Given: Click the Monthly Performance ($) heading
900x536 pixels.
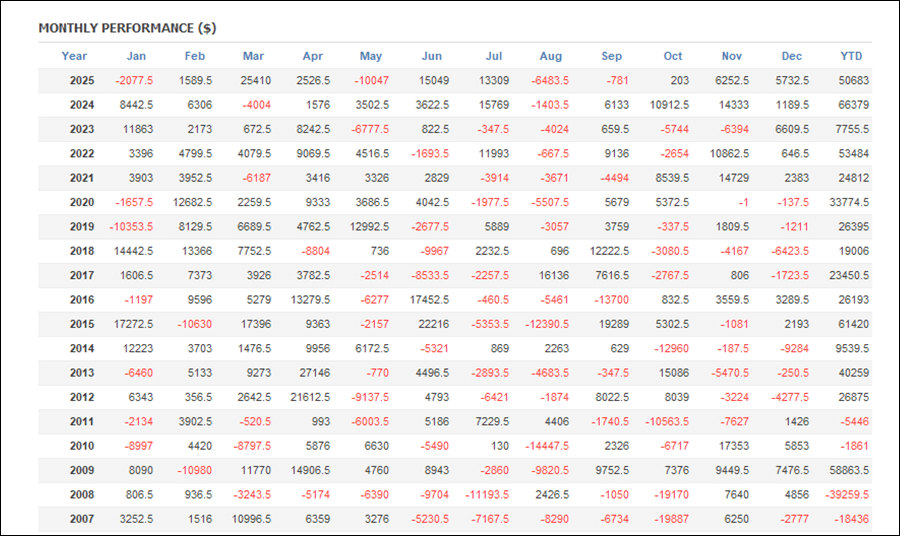Looking at the screenshot, I should pos(127,28).
